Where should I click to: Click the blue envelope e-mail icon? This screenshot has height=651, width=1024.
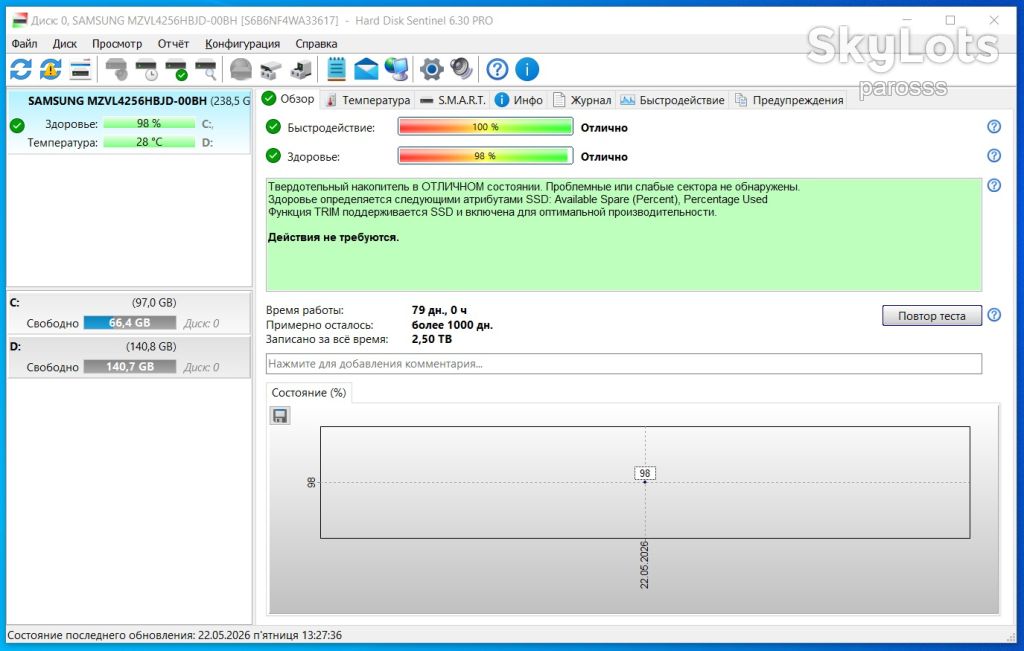[x=366, y=69]
